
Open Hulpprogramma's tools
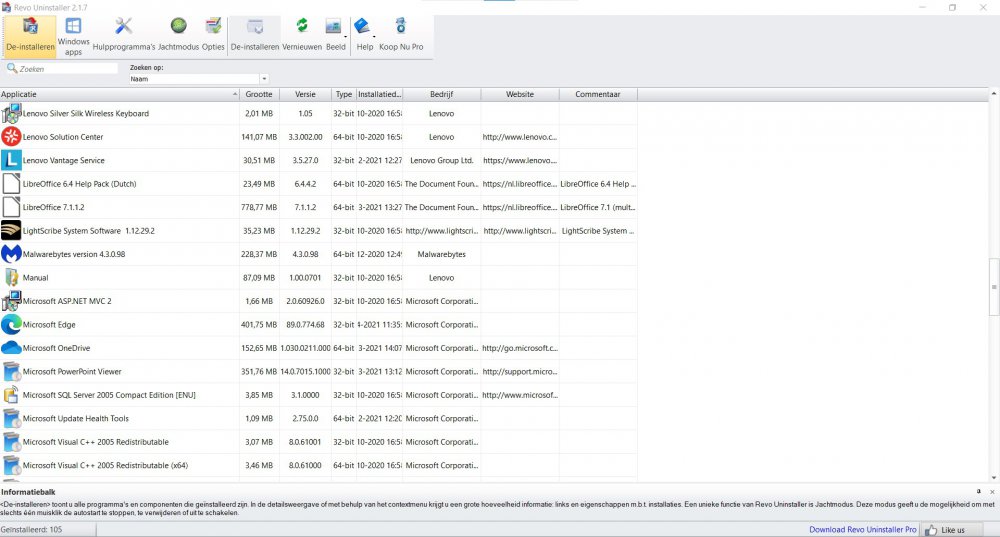click(124, 34)
